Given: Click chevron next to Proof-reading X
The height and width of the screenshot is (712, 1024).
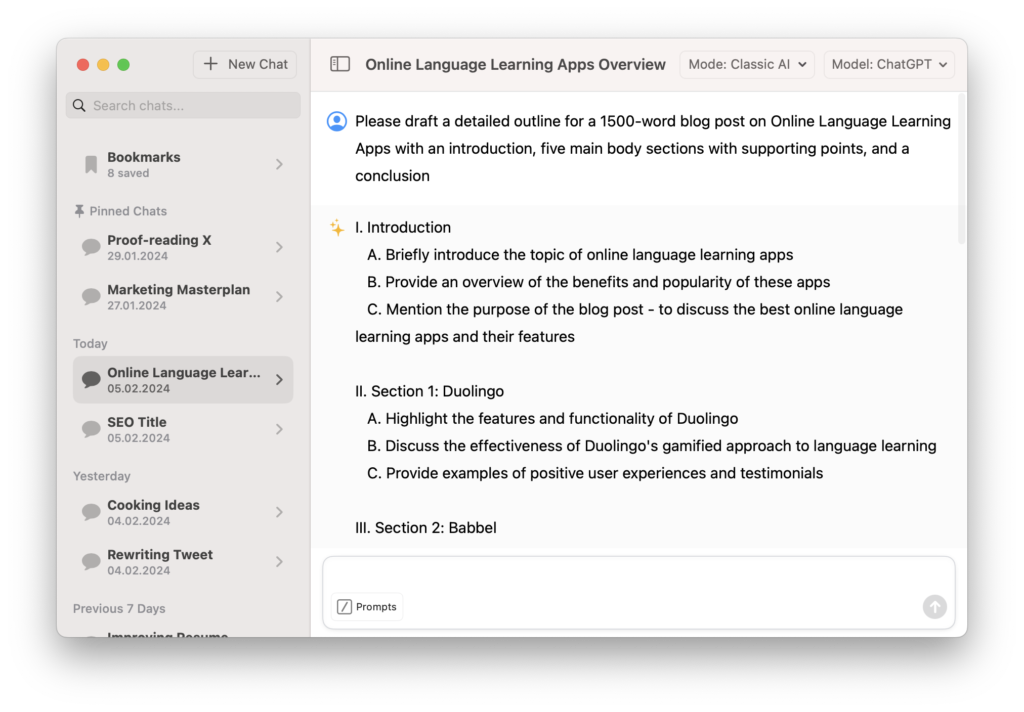Looking at the screenshot, I should [280, 247].
